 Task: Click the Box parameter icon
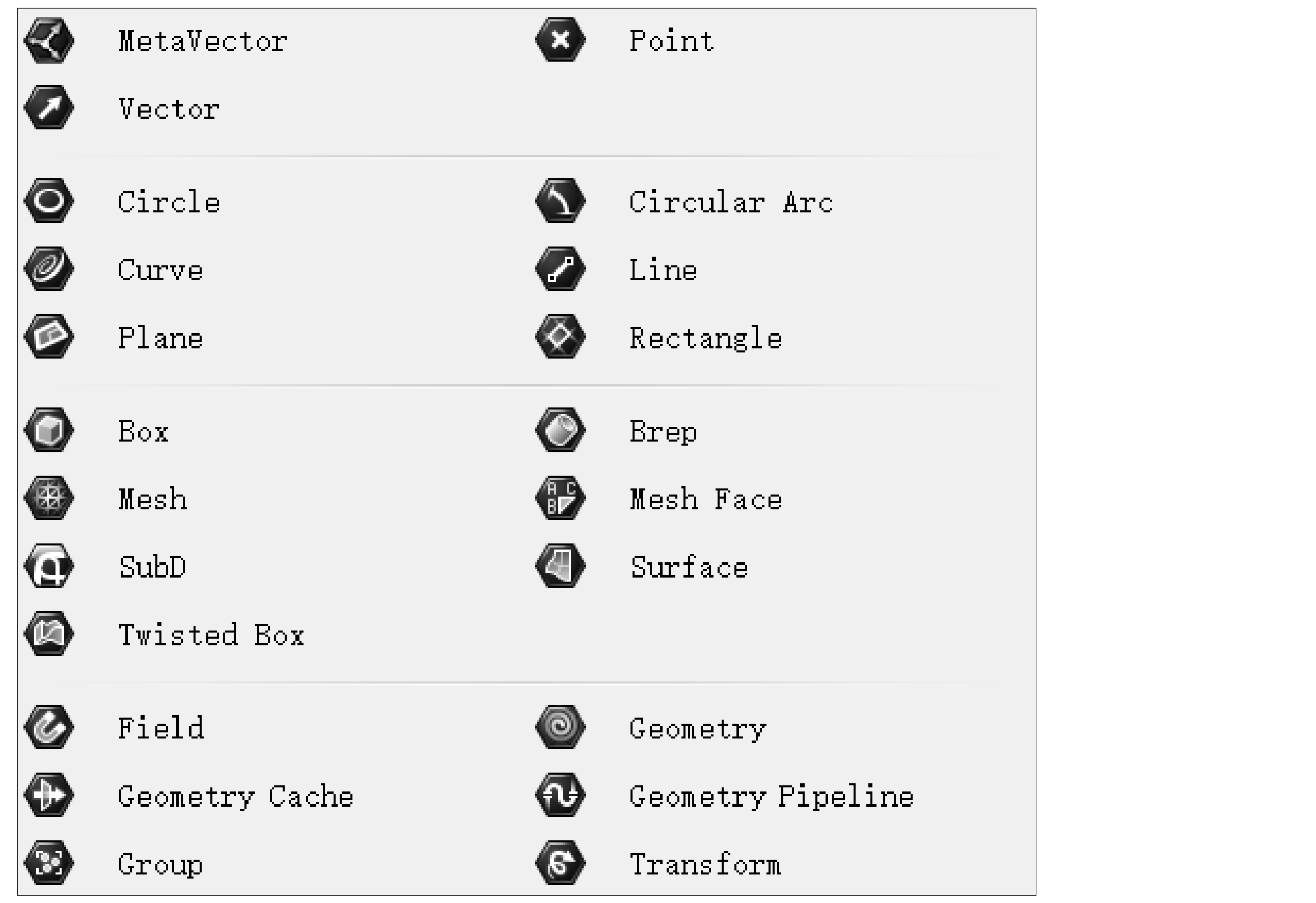click(x=49, y=430)
